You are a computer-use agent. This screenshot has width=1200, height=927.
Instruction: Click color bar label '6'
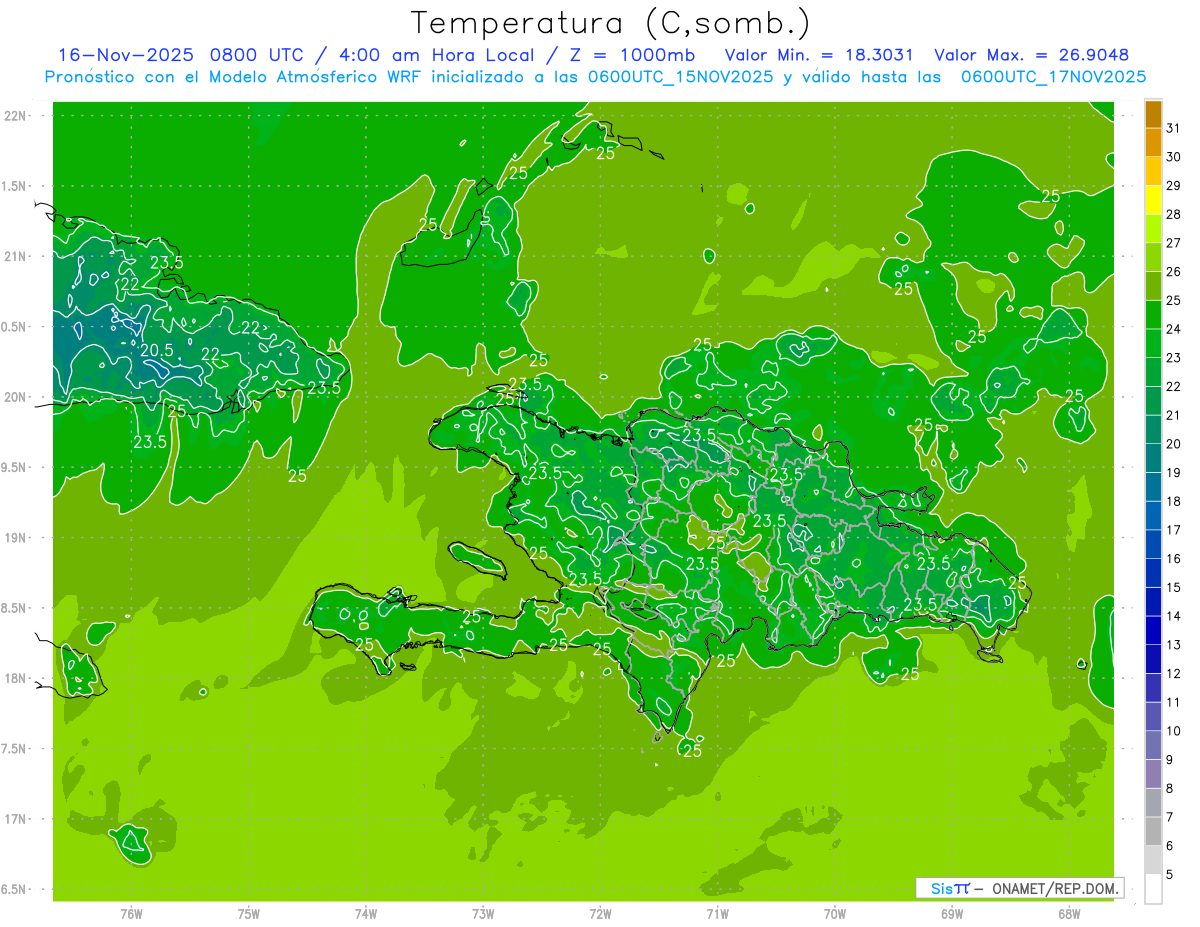pyautogui.click(x=1170, y=846)
